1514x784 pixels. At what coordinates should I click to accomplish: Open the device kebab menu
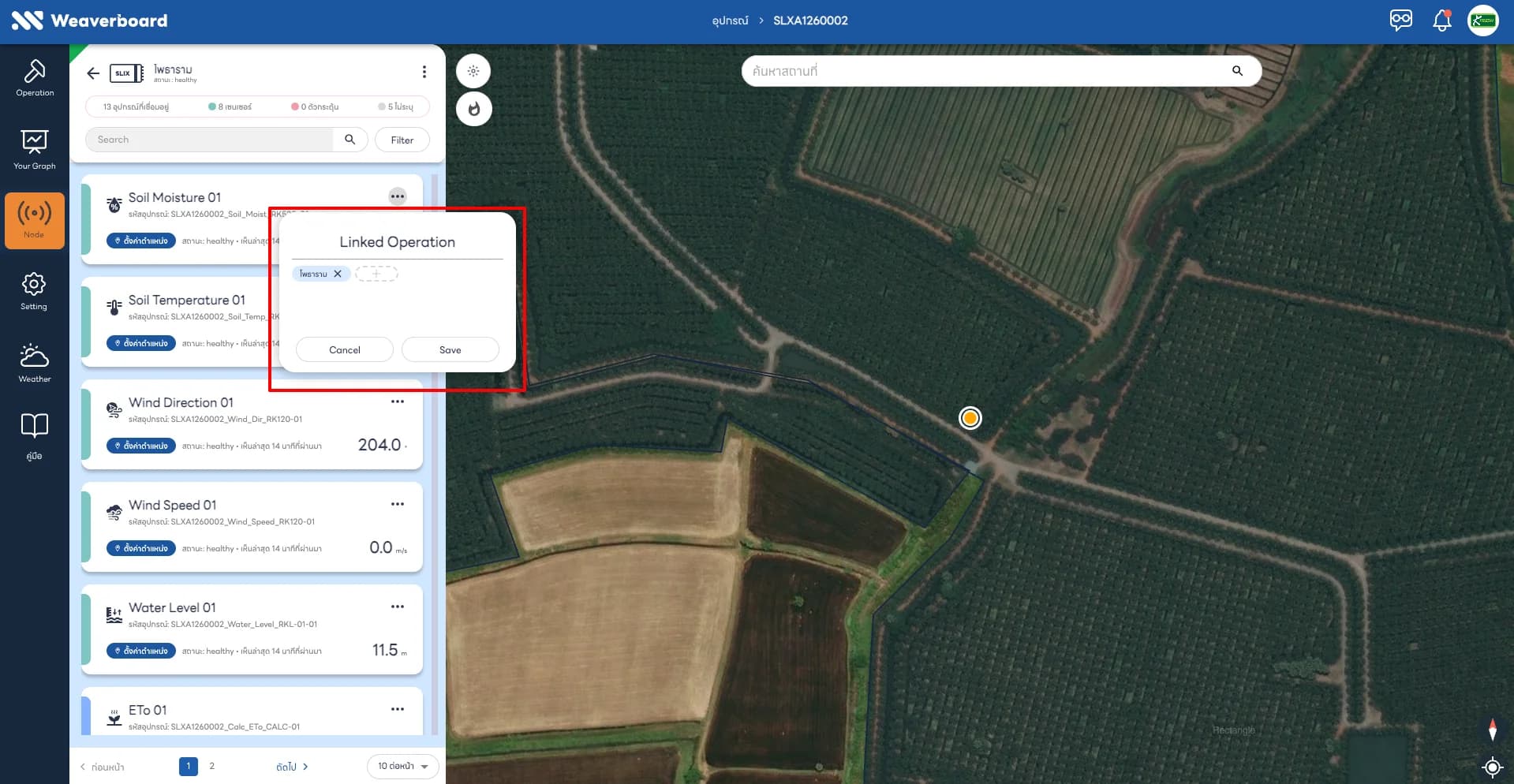click(x=424, y=73)
